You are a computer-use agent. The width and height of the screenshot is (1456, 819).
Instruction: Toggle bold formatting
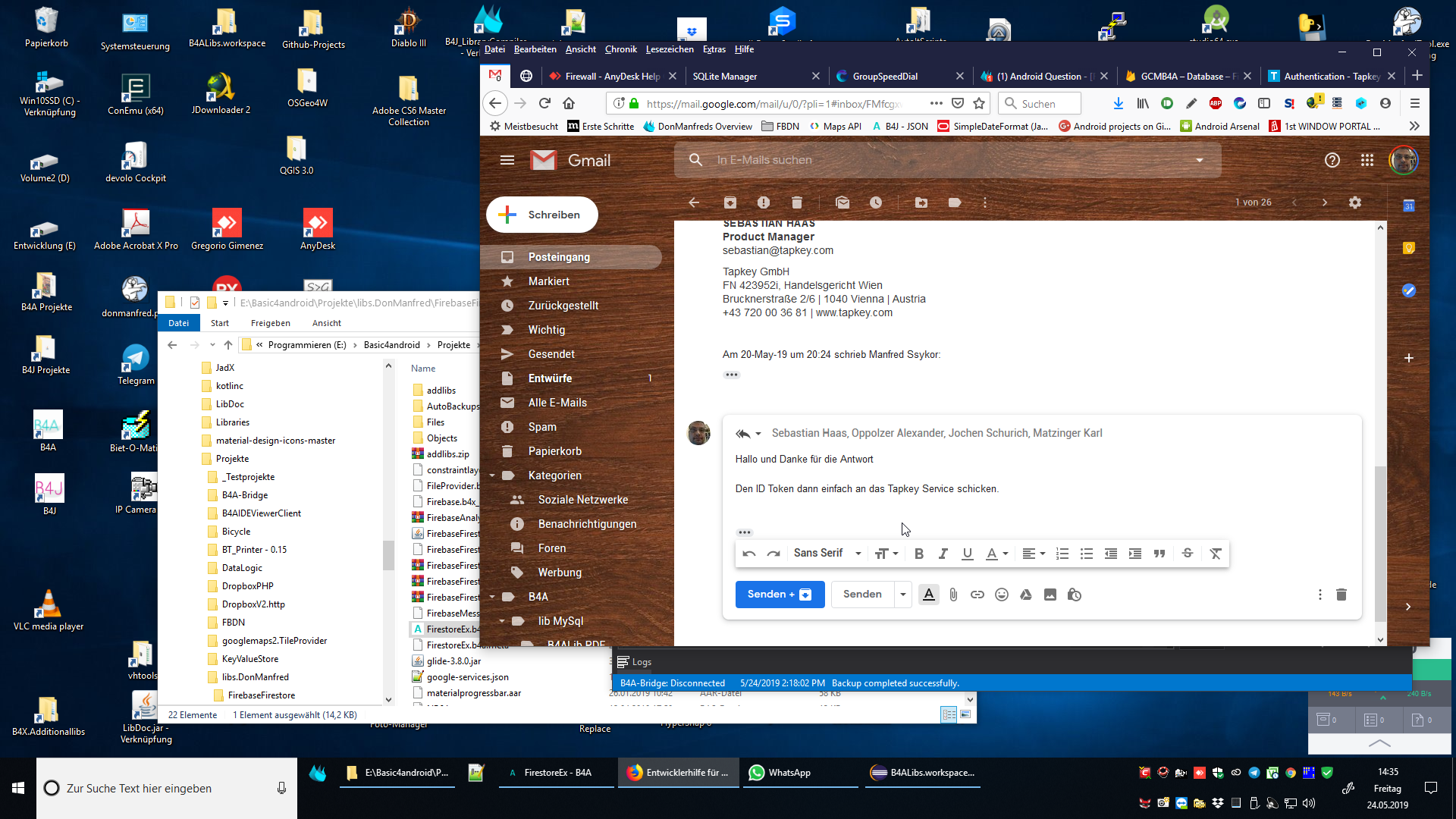[918, 554]
